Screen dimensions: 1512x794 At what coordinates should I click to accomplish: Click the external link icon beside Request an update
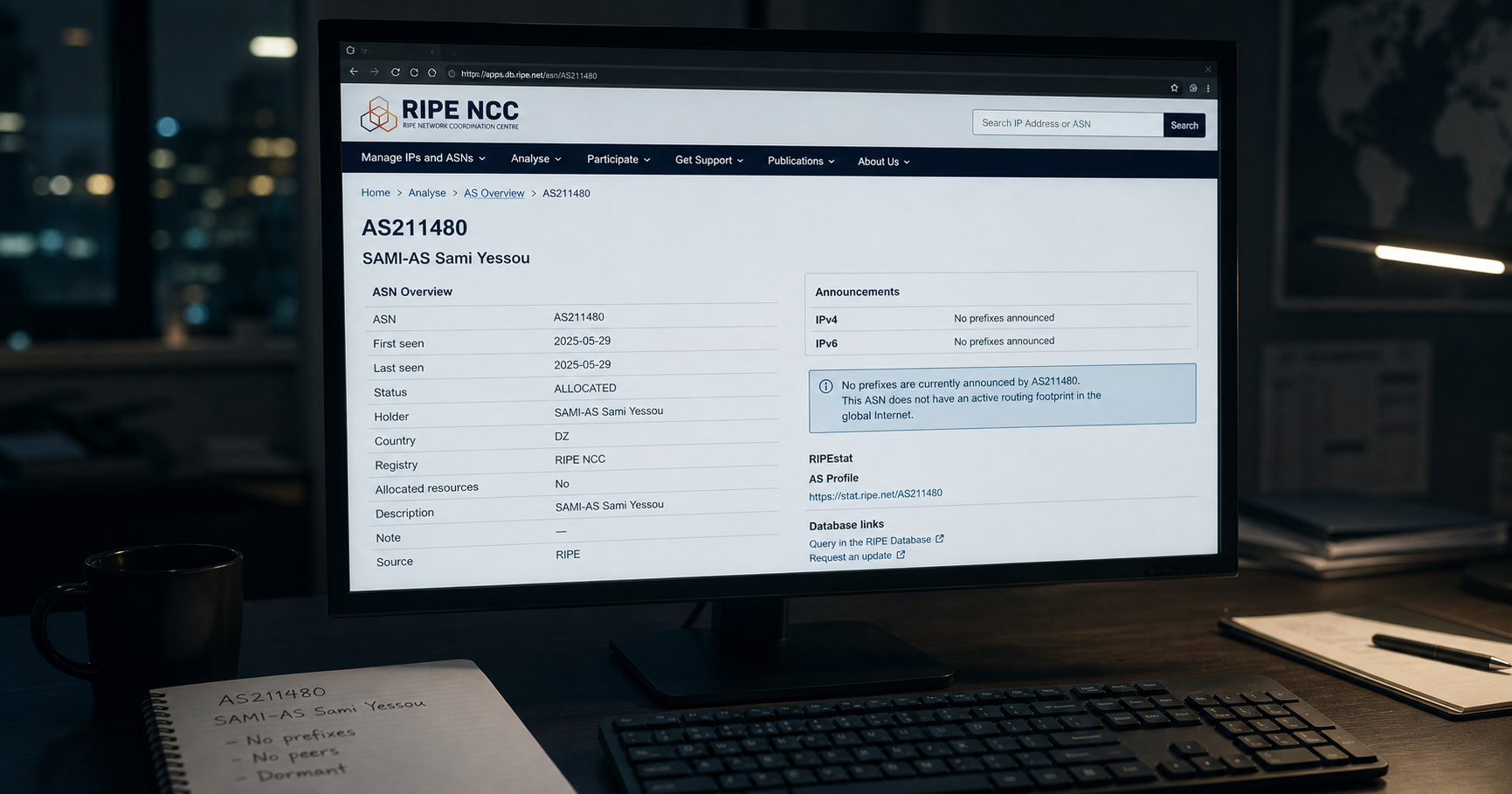point(901,555)
